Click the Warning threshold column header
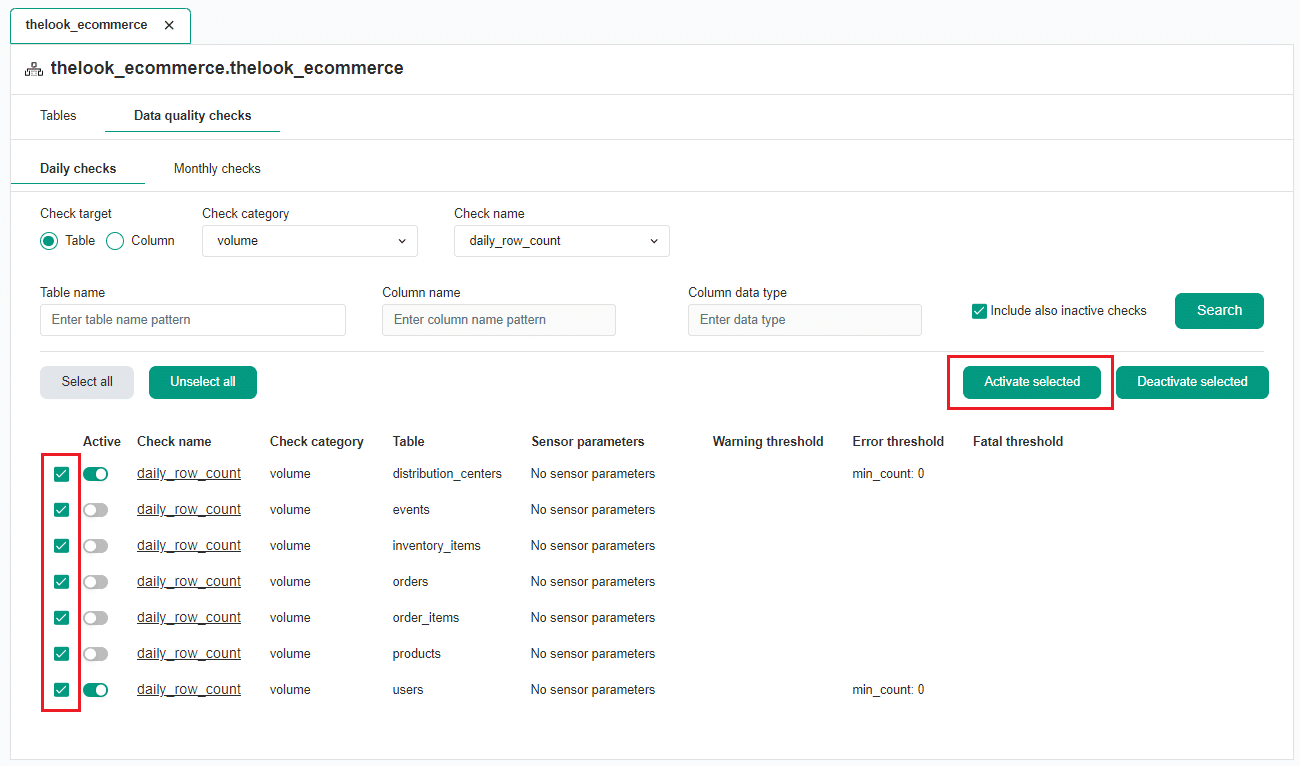 (768, 441)
